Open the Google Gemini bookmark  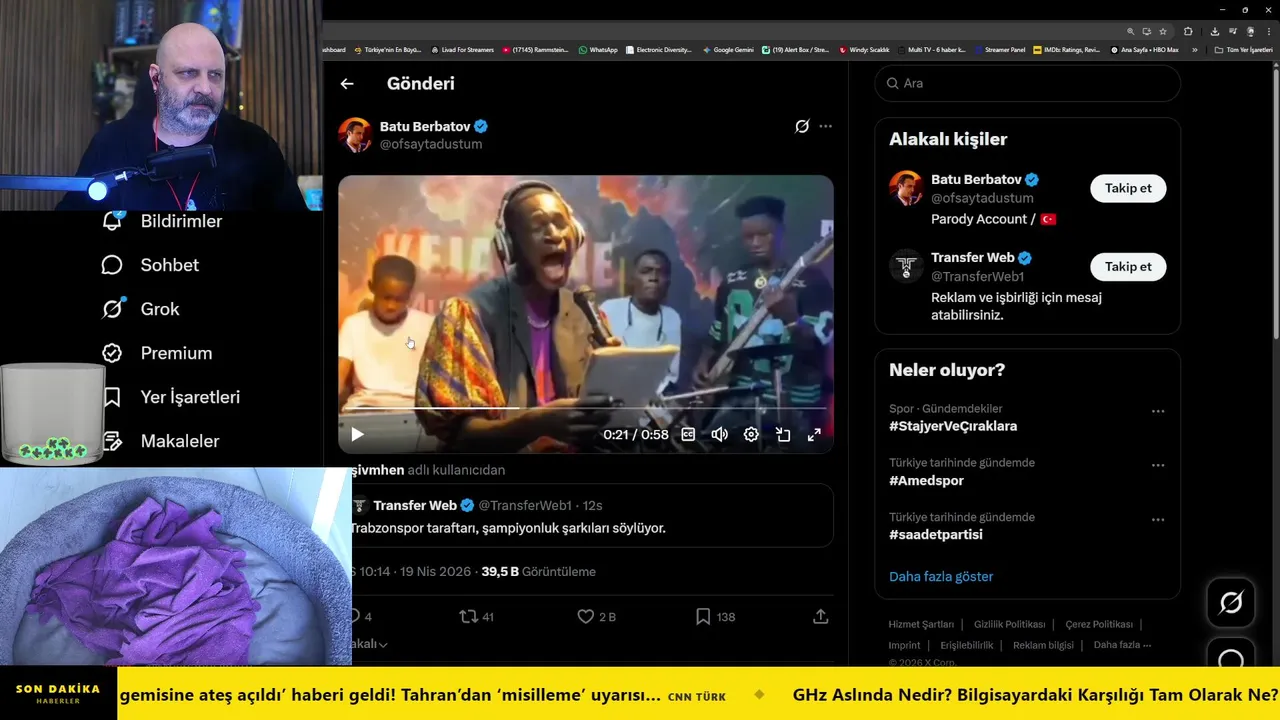(x=728, y=50)
